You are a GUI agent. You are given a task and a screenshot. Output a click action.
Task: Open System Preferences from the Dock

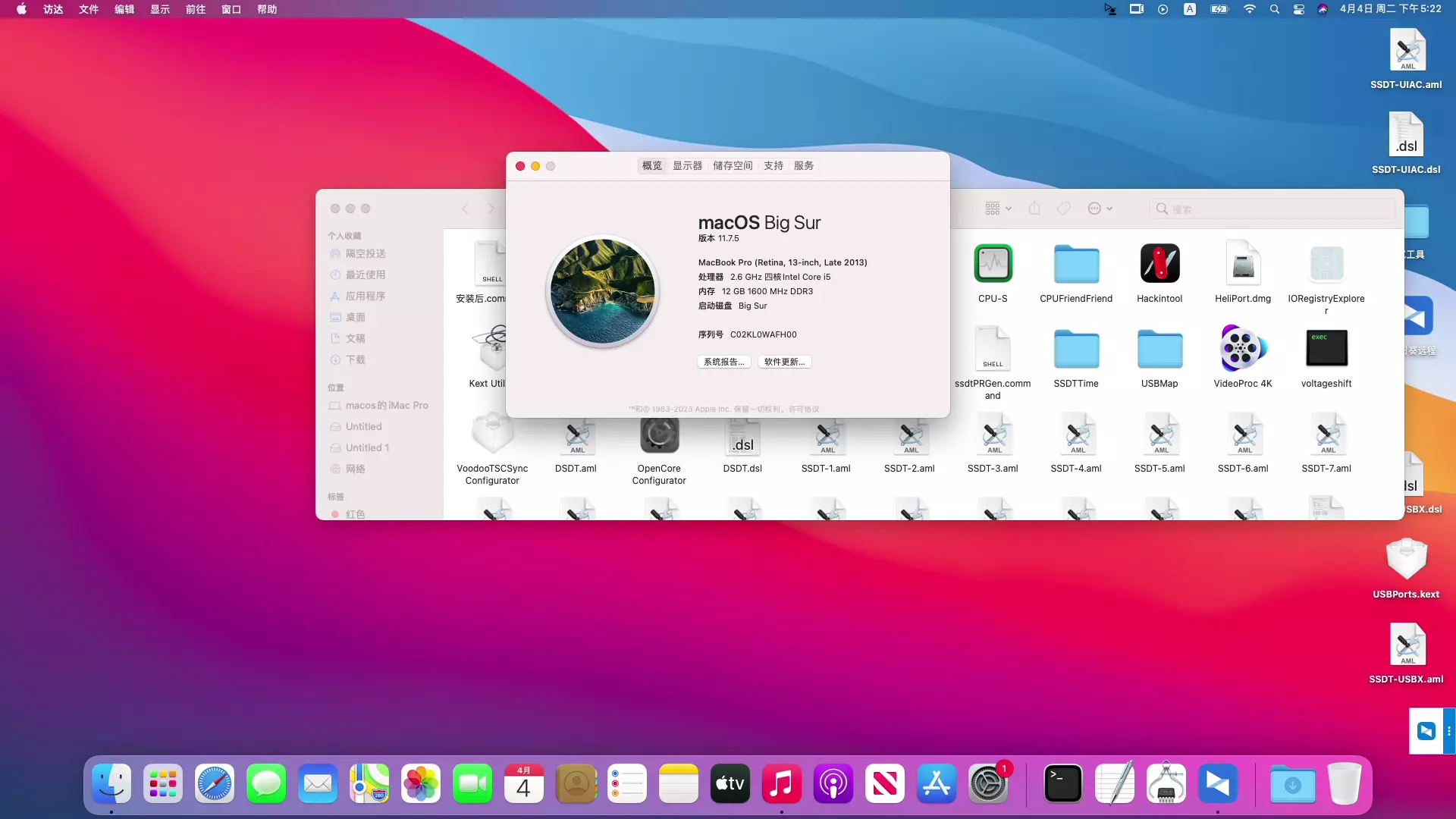pyautogui.click(x=988, y=783)
